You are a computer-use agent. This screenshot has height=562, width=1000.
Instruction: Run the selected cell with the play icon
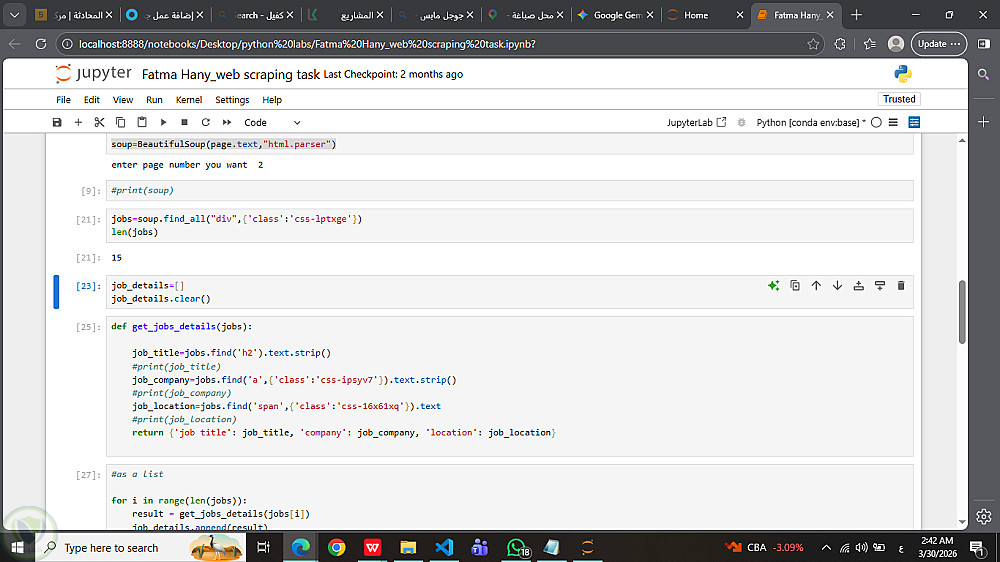click(x=164, y=122)
